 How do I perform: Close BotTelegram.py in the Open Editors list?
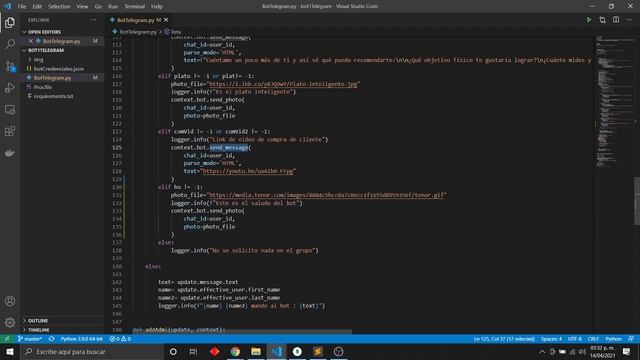tap(31, 41)
